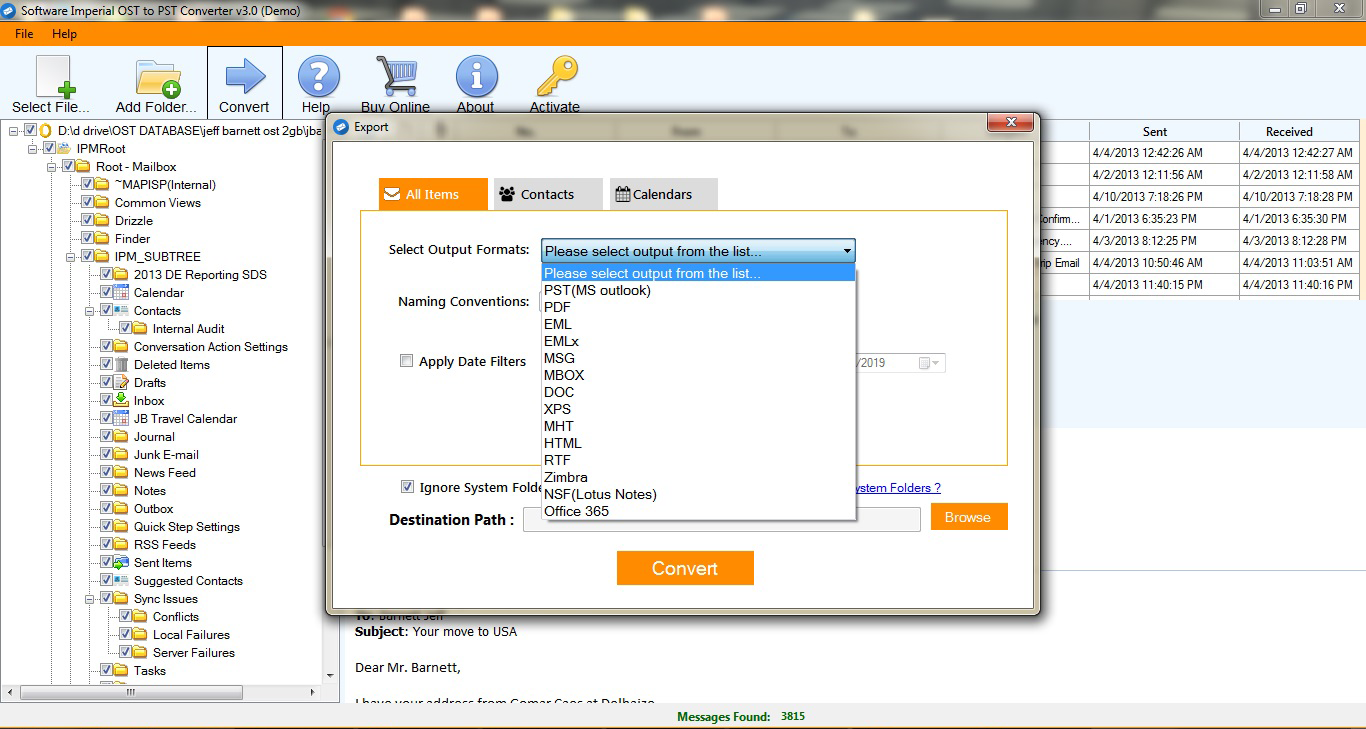Select the Server Failures tree item

coord(194,652)
